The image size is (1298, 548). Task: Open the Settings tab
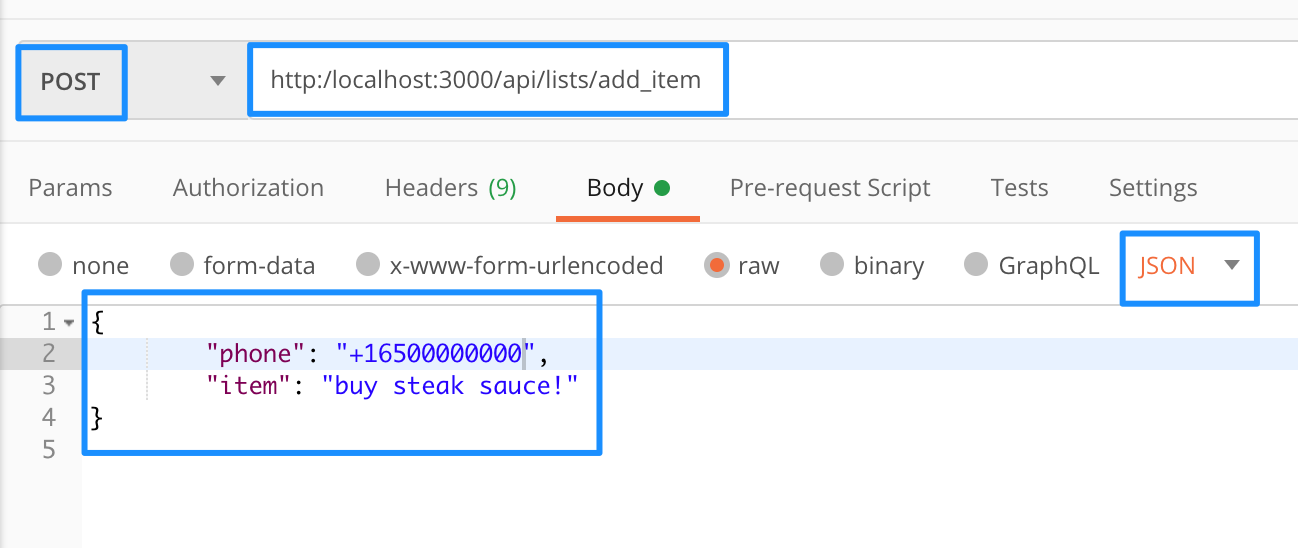1152,188
